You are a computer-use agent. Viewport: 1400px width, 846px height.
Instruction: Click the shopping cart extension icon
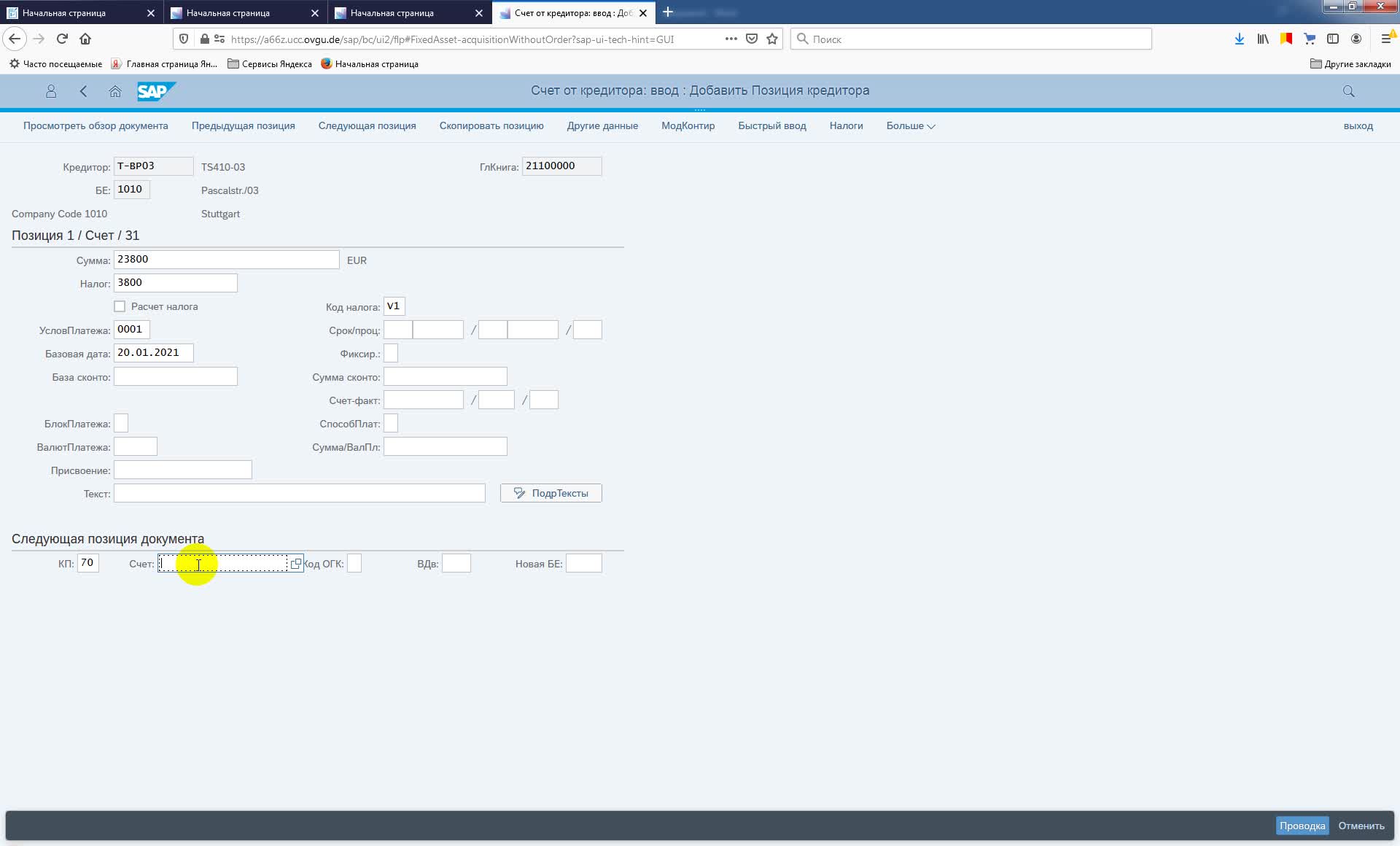coord(1310,39)
